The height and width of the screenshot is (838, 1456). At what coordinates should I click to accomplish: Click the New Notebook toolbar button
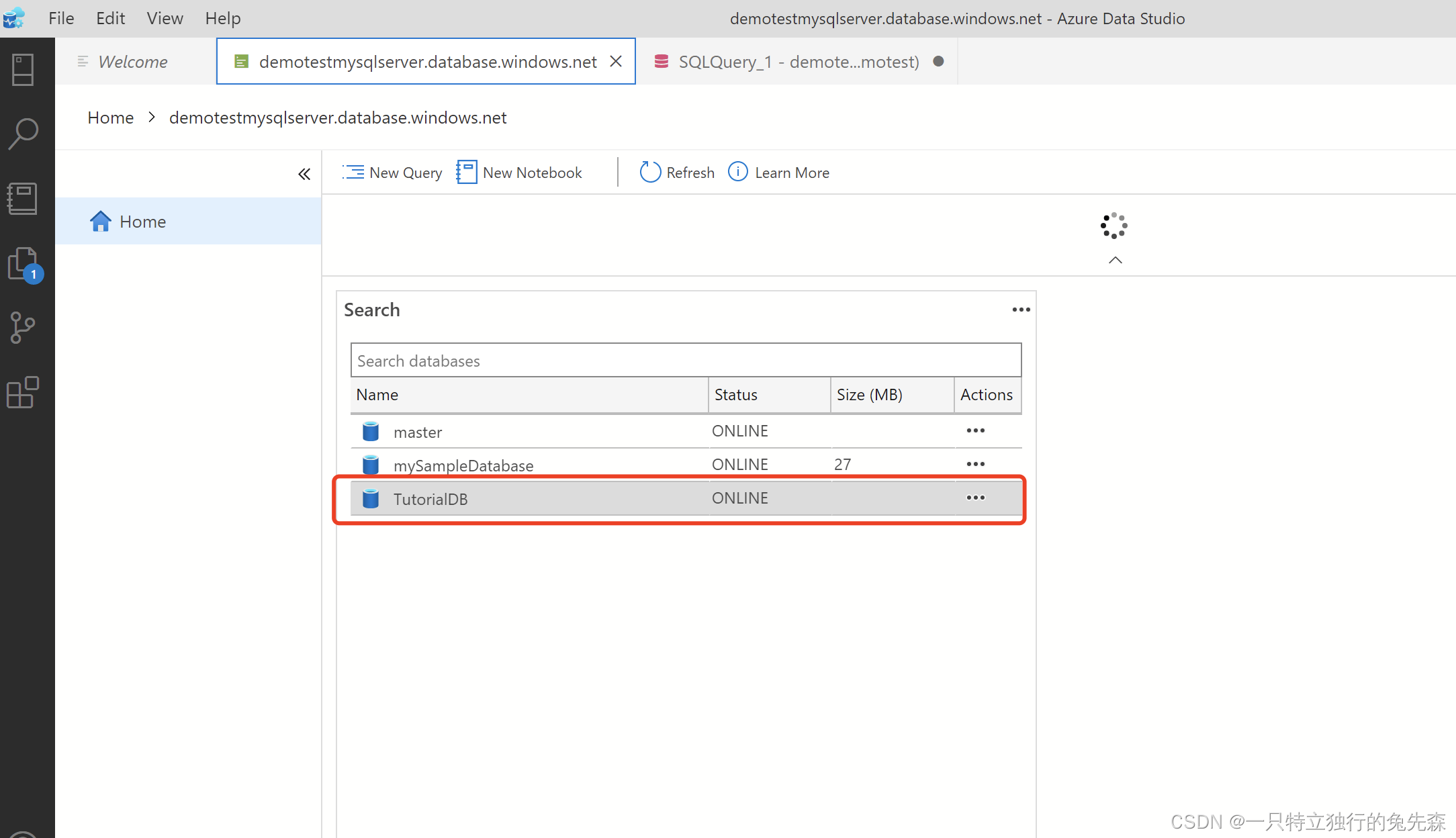point(519,173)
